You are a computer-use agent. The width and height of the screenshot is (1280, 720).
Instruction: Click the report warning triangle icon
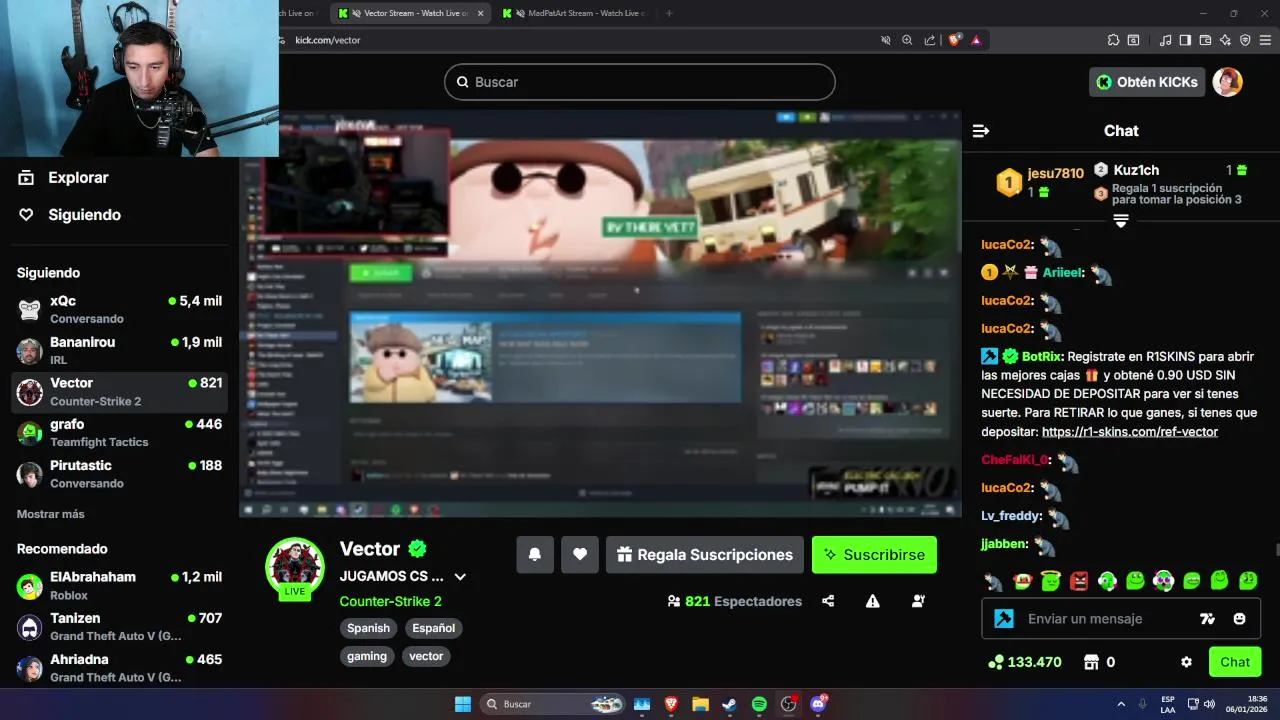click(873, 601)
